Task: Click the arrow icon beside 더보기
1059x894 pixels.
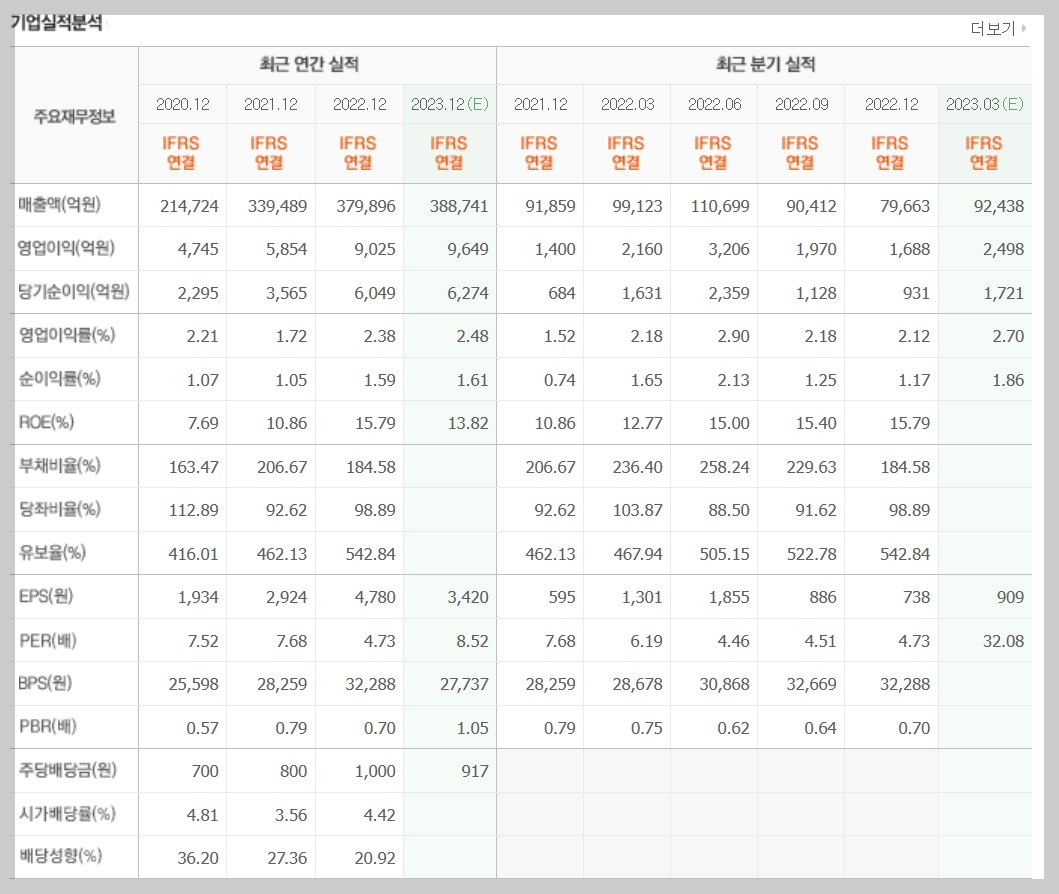Action: point(1024,28)
